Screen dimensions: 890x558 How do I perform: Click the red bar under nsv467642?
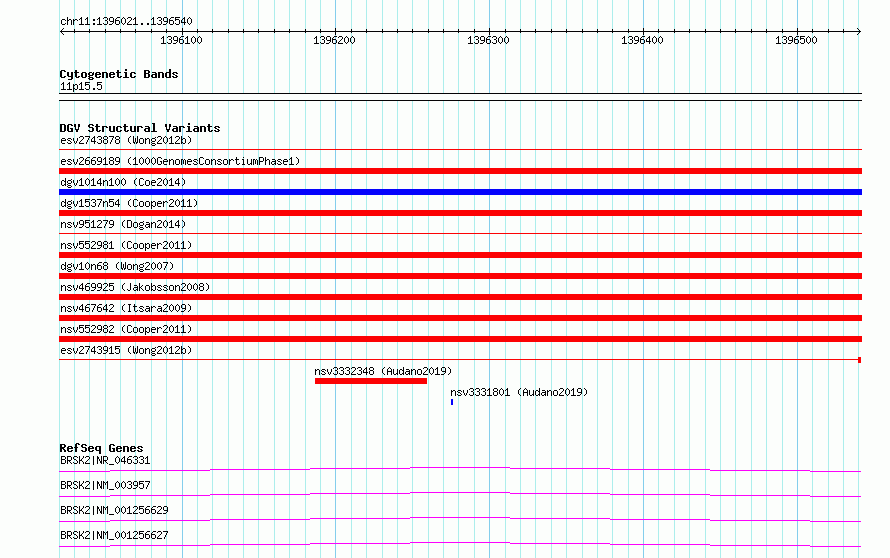click(x=460, y=318)
